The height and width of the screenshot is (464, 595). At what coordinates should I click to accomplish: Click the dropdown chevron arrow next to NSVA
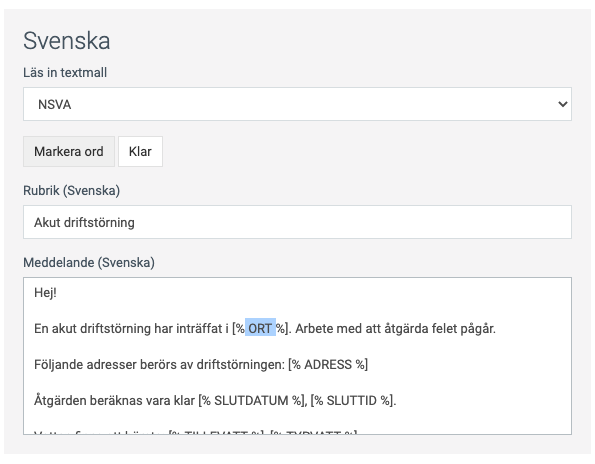pos(563,104)
